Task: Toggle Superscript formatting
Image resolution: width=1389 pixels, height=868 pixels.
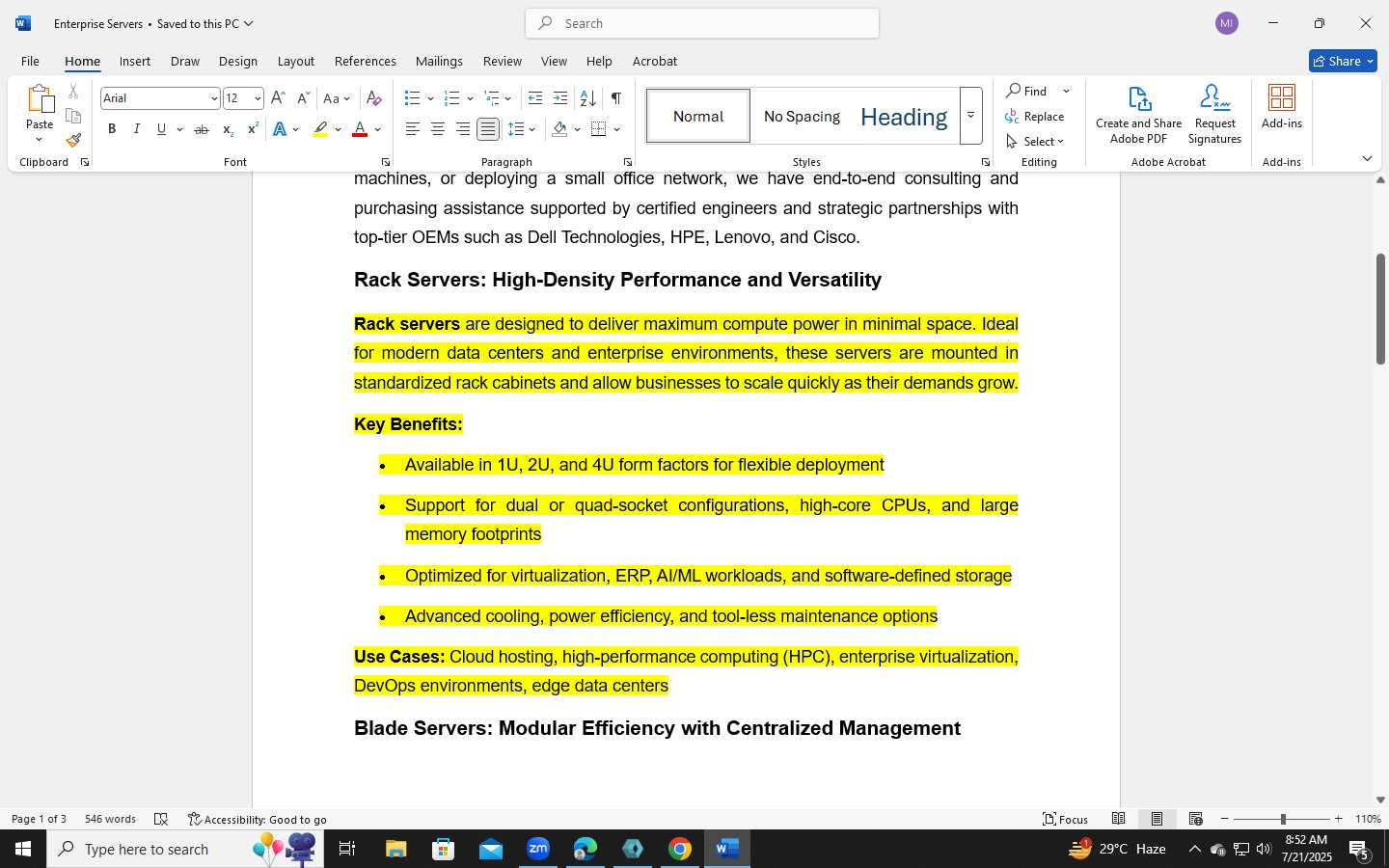Action: click(253, 129)
